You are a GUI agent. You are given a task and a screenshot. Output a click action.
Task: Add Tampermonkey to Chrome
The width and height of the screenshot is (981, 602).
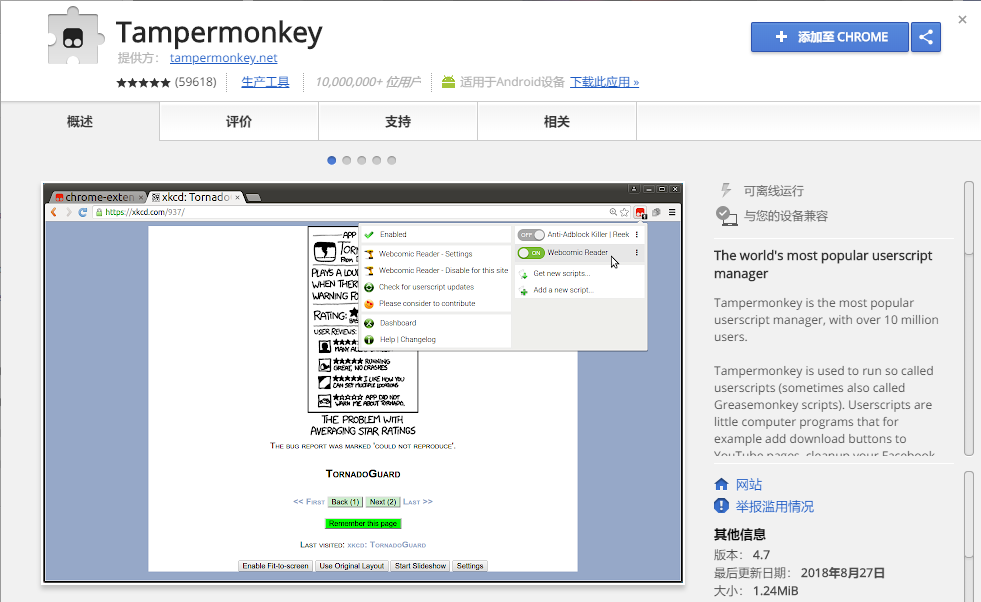[x=830, y=37]
